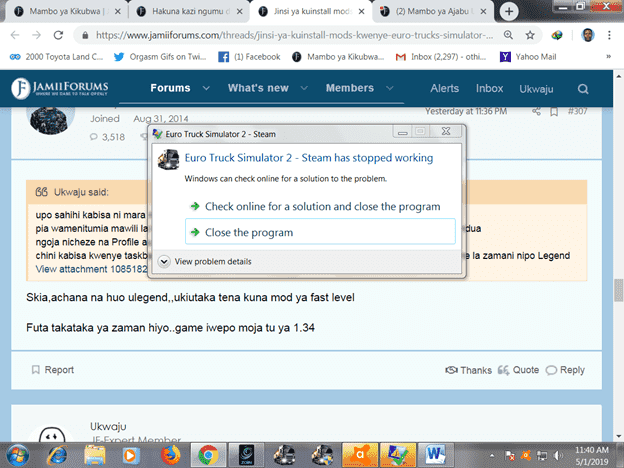Click the network tray icon
This screenshot has height=468, width=624.
542,455
